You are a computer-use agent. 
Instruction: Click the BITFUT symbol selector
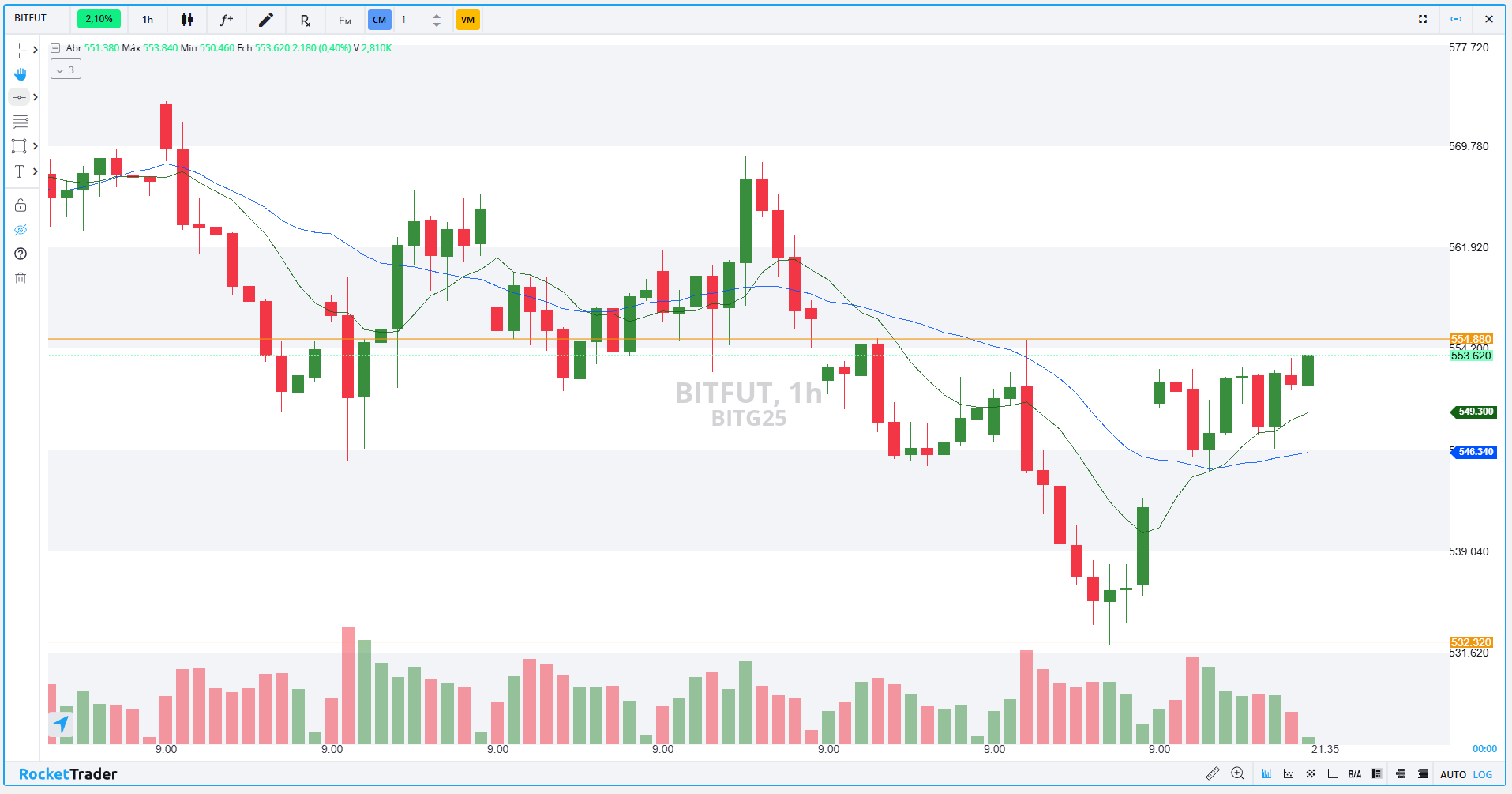click(31, 18)
